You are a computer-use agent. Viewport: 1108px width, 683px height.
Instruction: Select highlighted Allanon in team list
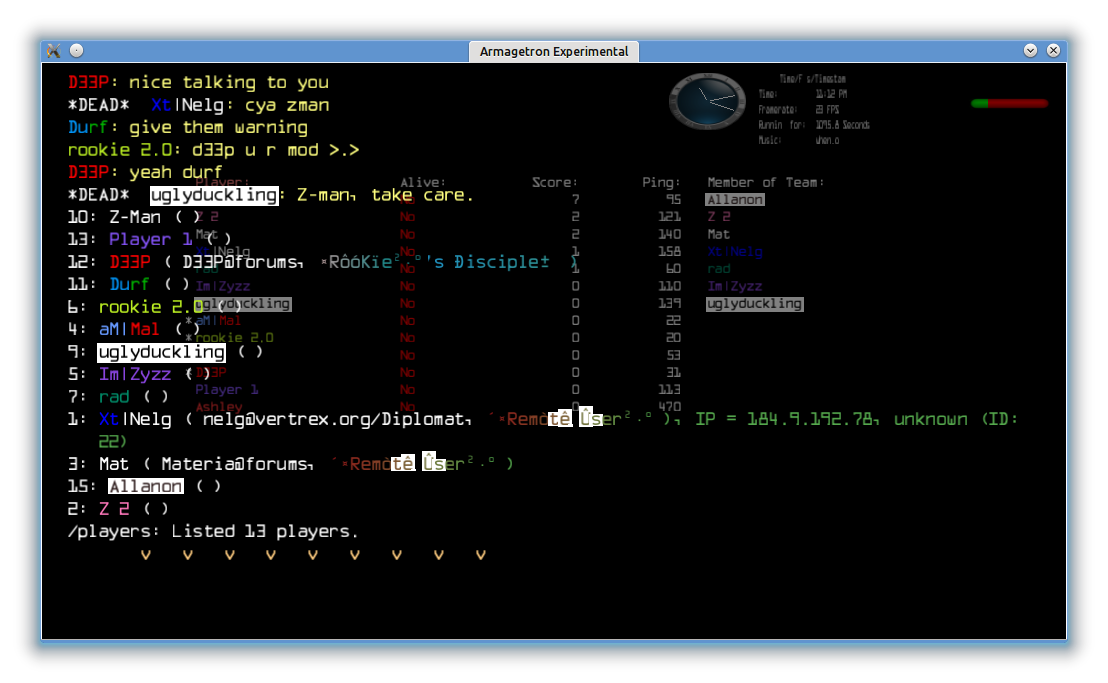pyautogui.click(x=735, y=200)
